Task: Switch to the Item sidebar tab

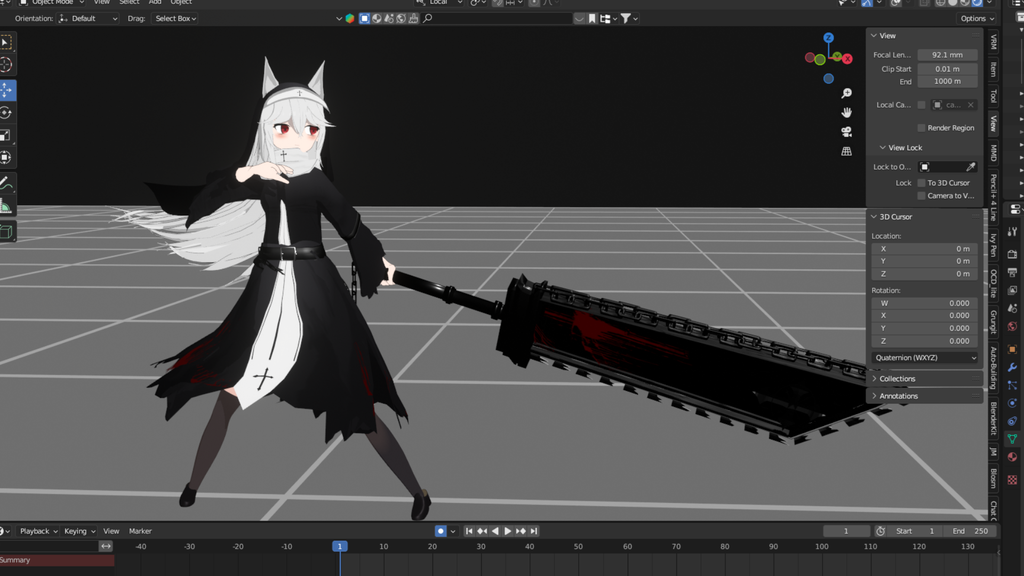Action: (993, 69)
